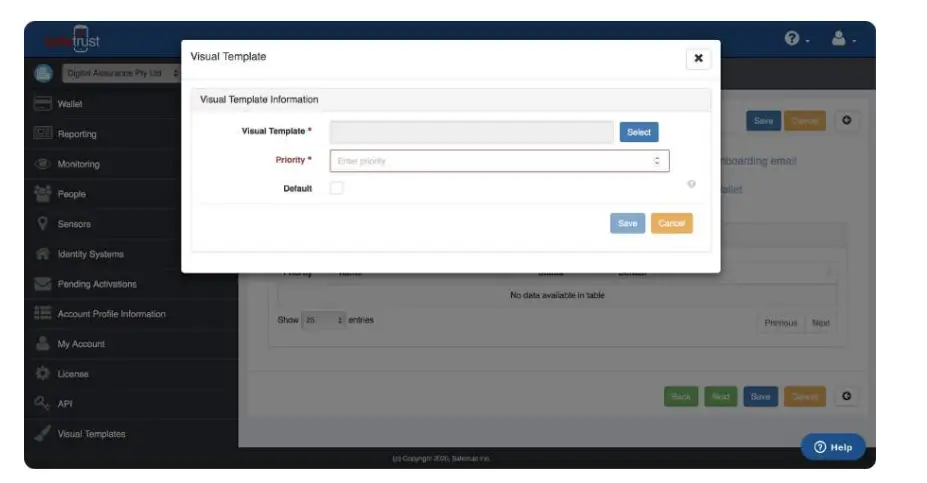The image size is (927, 483).
Task: Open the user profile menu in header
Action: click(844, 39)
